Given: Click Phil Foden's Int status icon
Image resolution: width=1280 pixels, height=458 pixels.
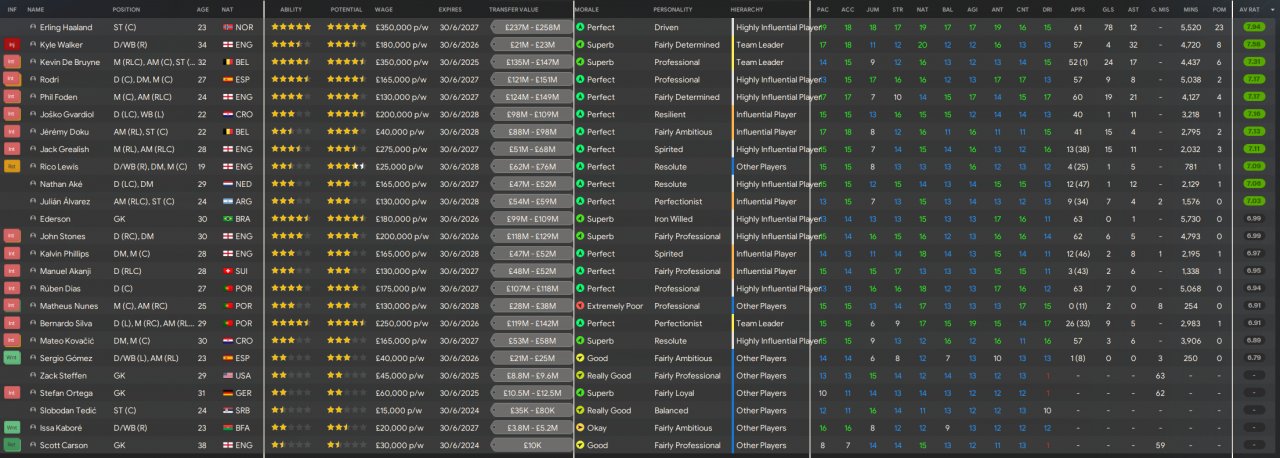Looking at the screenshot, I should tap(12, 97).
